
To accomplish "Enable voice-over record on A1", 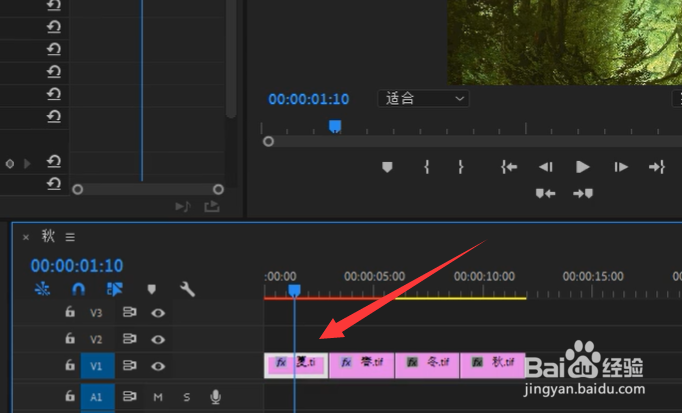I will click(x=215, y=397).
